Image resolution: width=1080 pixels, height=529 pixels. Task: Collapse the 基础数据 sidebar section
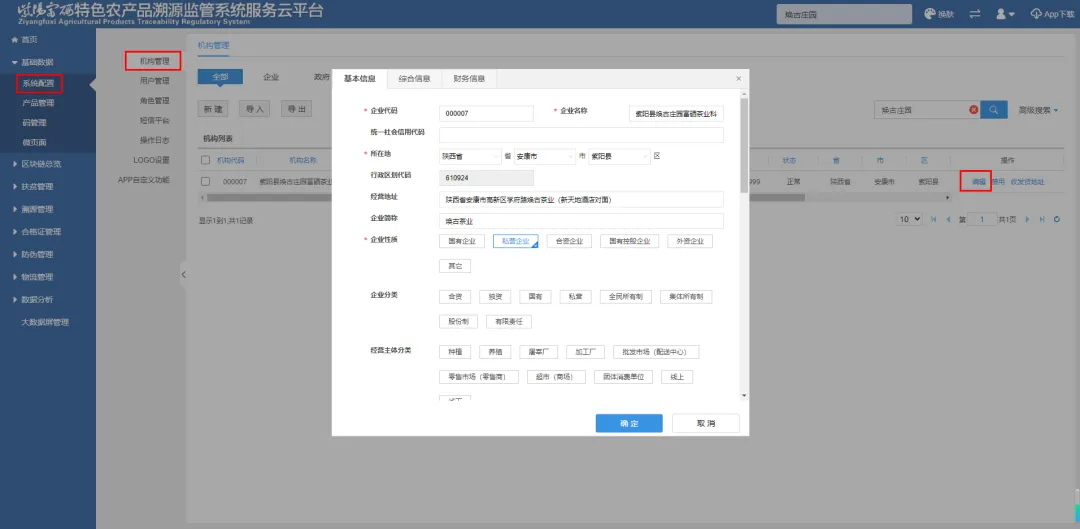tap(37, 63)
